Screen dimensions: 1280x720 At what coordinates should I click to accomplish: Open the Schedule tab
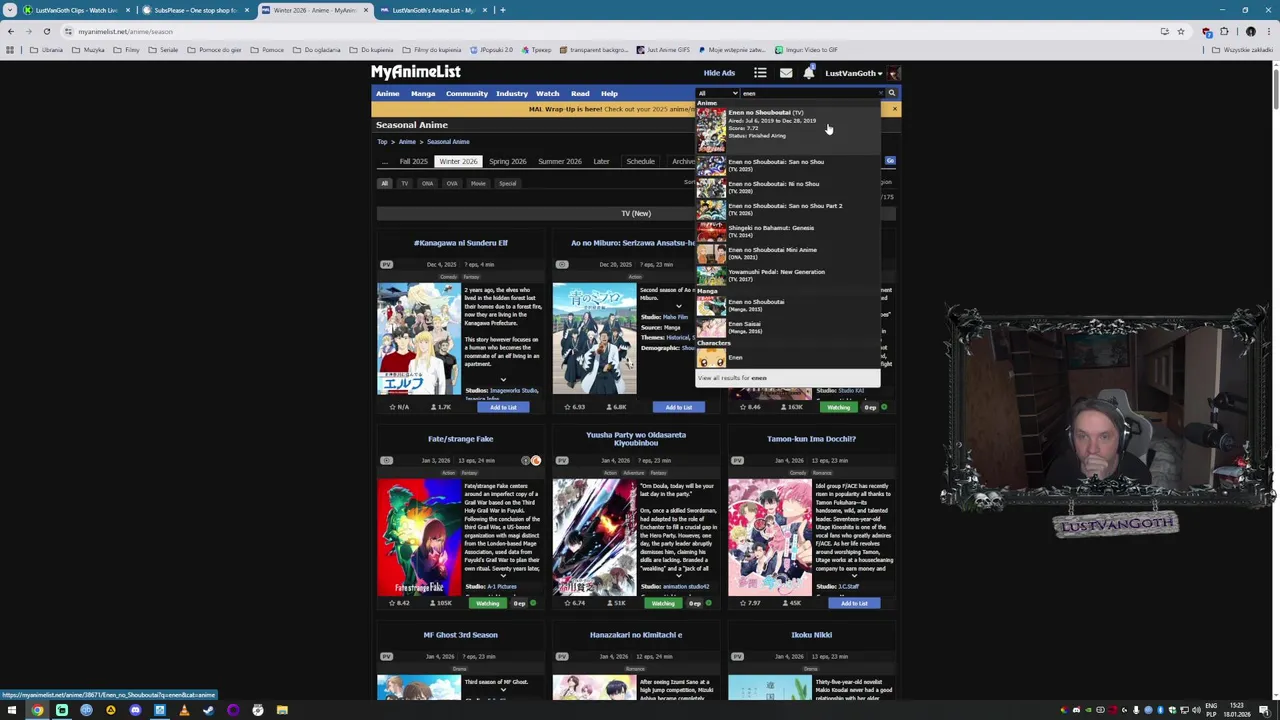point(640,161)
